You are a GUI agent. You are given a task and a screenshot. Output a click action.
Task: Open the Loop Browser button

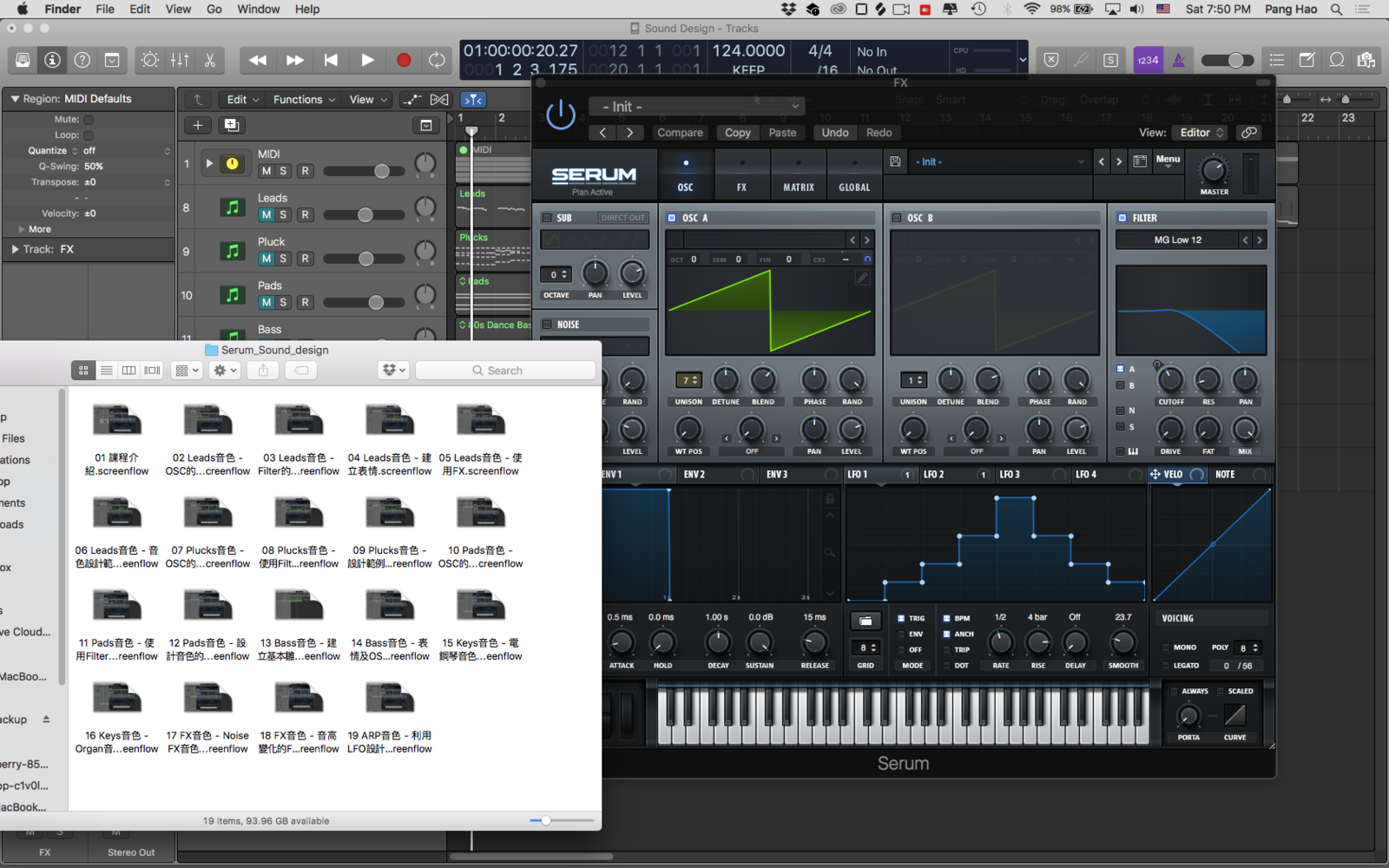(x=1337, y=60)
